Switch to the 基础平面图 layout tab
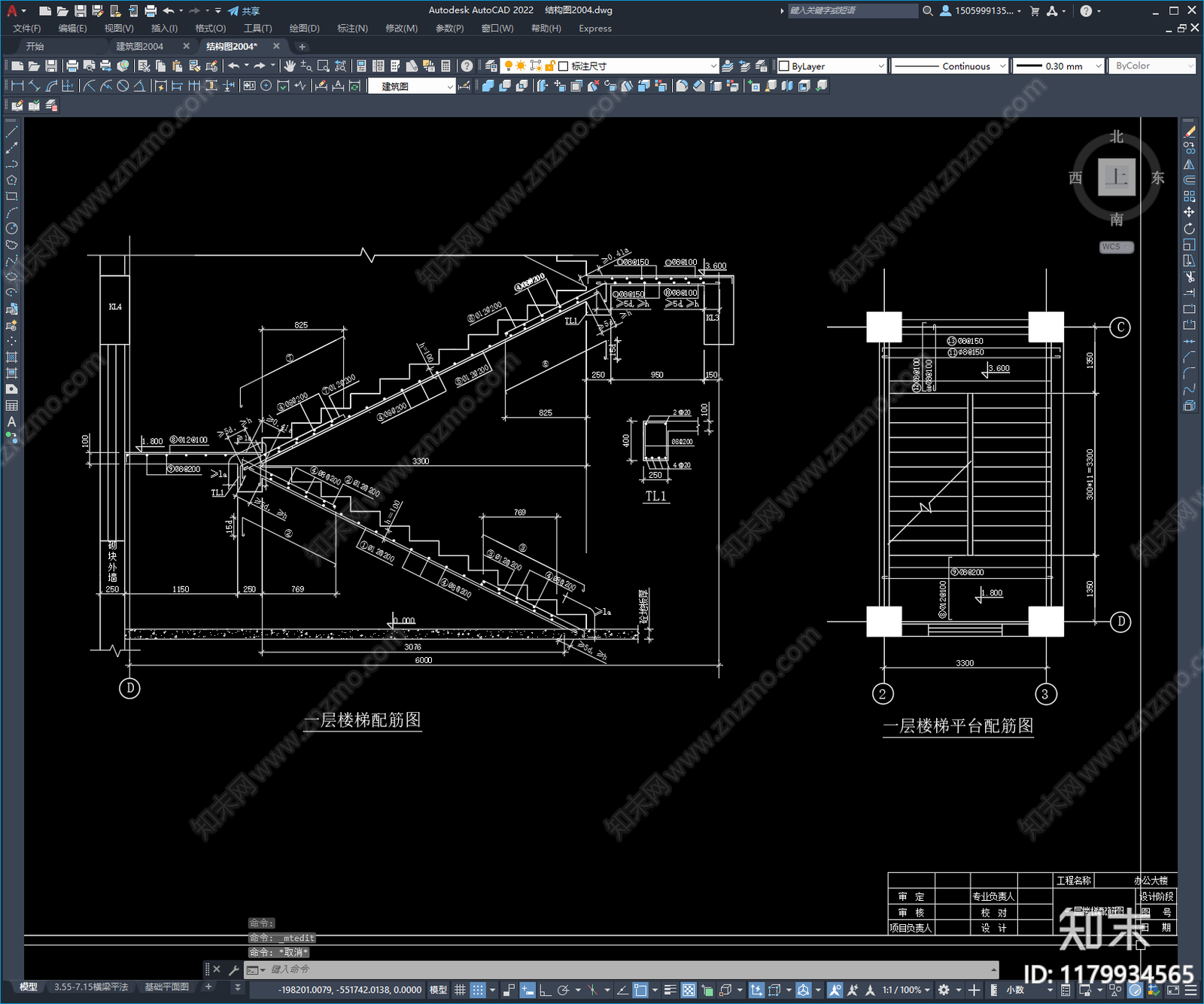Screen dimensions: 1204x1004 [x=167, y=987]
